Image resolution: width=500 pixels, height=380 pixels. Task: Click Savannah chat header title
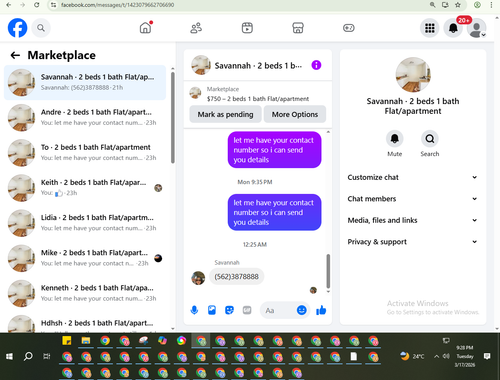[x=258, y=66]
